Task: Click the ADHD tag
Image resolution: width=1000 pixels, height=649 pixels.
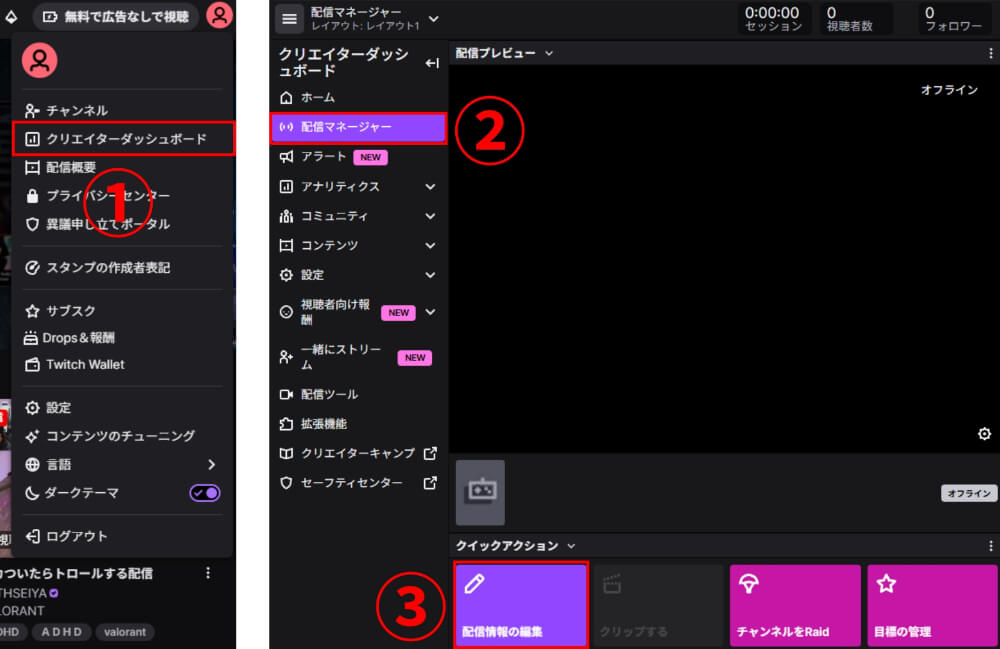Action: tap(61, 632)
